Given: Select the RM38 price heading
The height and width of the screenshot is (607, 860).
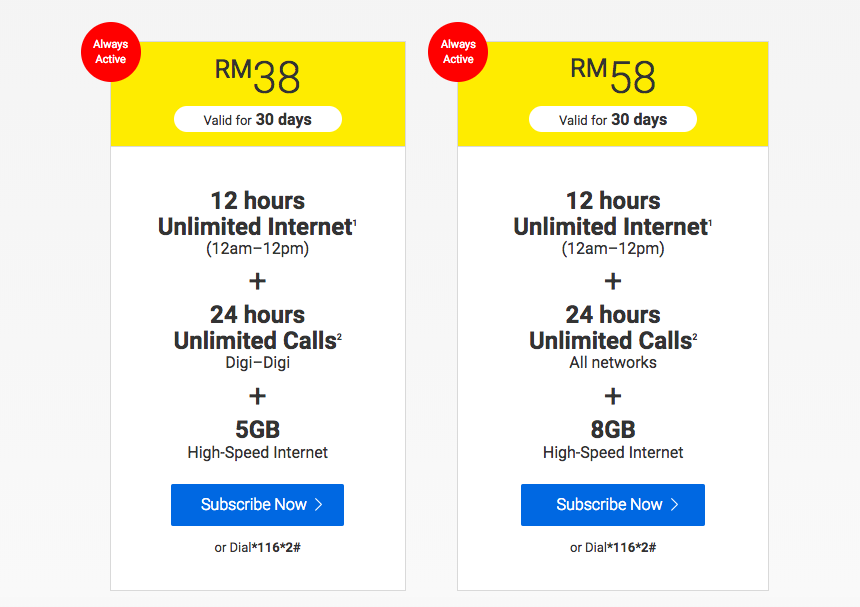Looking at the screenshot, I should coord(257,76).
